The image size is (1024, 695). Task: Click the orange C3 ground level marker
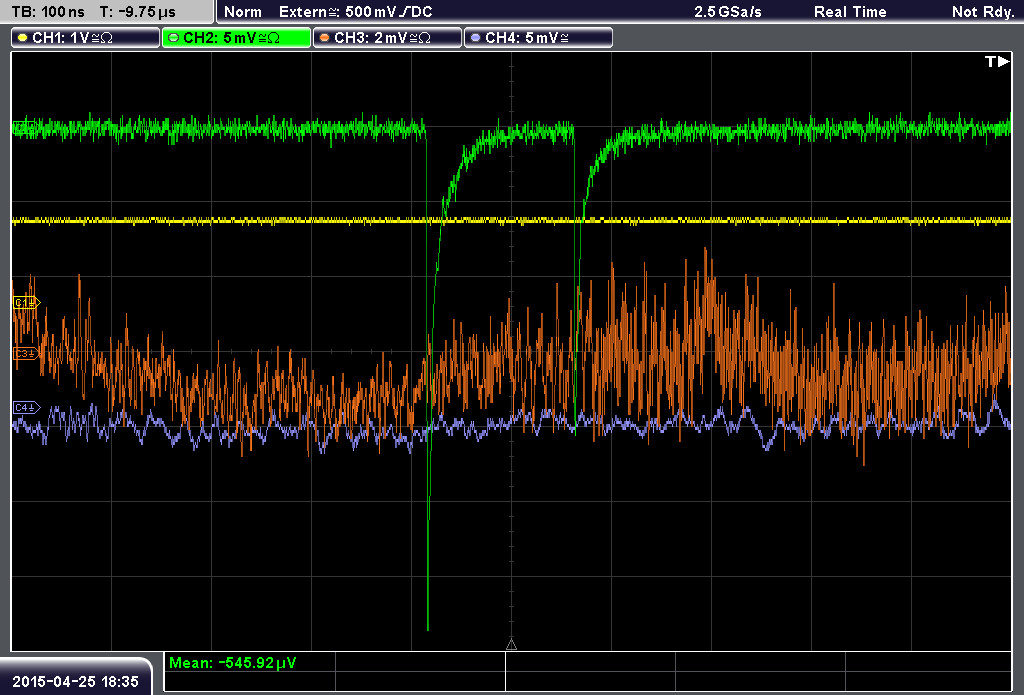click(27, 353)
